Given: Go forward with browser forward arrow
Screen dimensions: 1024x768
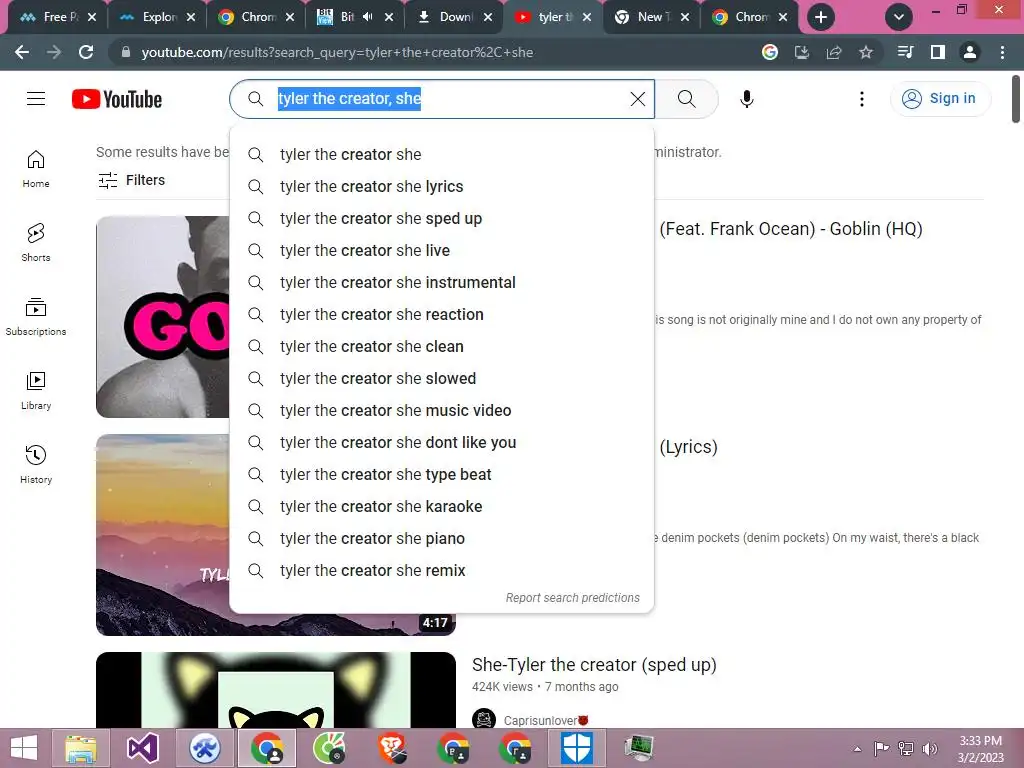Looking at the screenshot, I should tap(54, 52).
